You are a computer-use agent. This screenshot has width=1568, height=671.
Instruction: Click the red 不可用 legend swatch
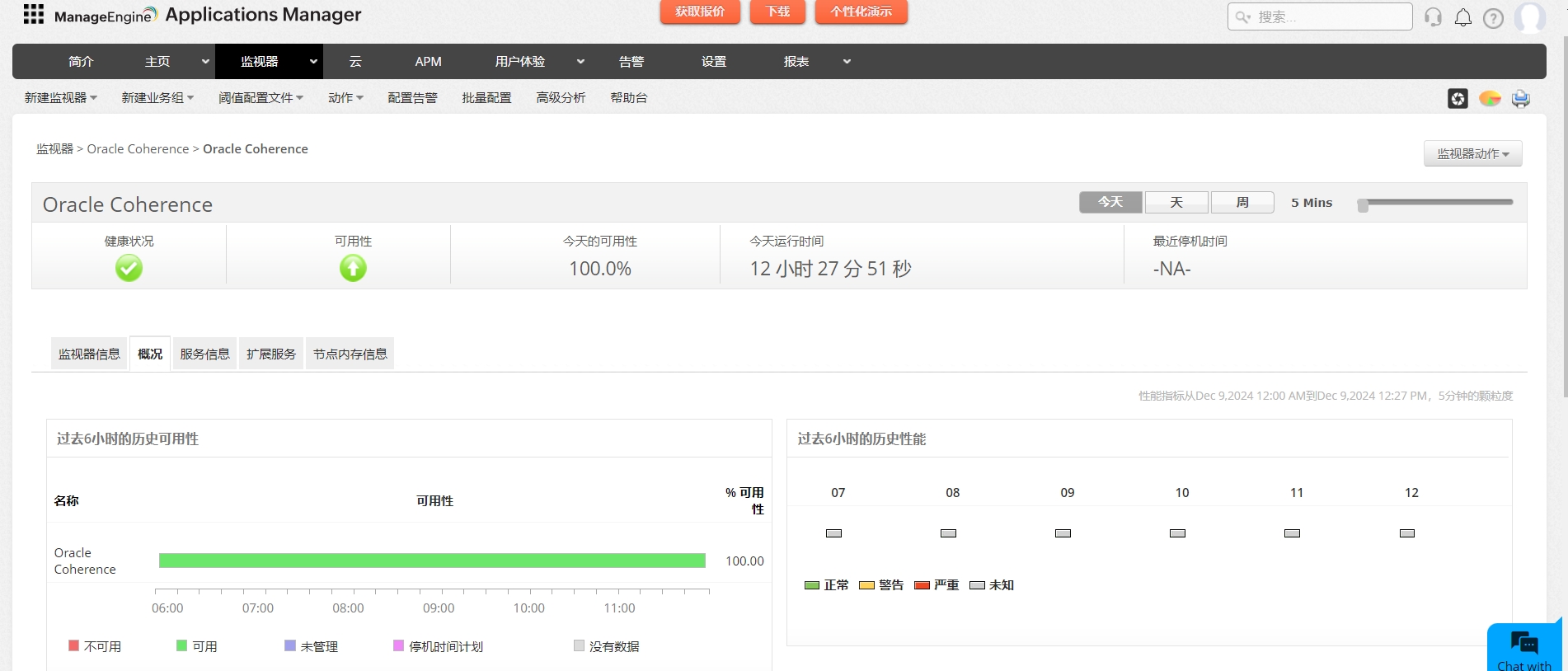pos(73,645)
